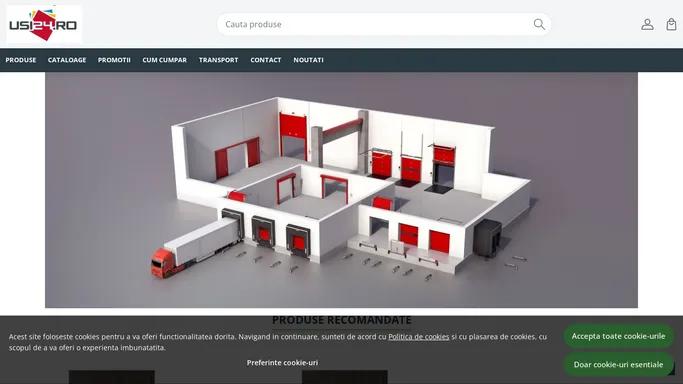
Task: Open Preferinte cookie-uri settings
Action: [x=282, y=363]
